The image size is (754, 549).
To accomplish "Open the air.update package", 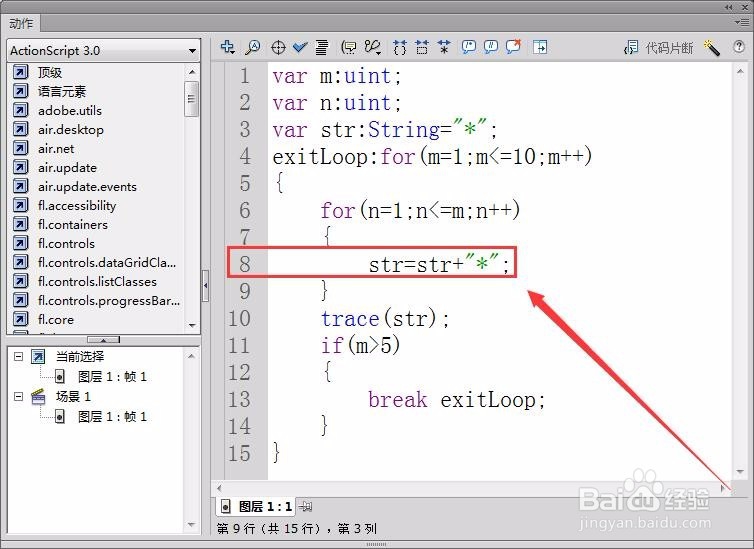I will click(67, 168).
